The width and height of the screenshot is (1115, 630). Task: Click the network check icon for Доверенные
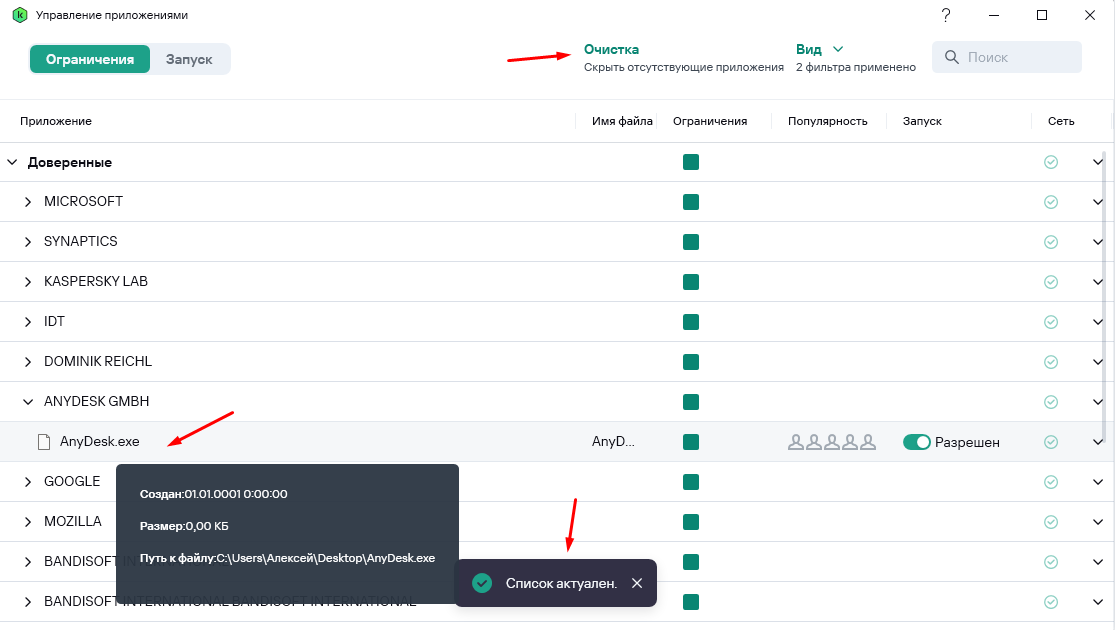tap(1051, 162)
